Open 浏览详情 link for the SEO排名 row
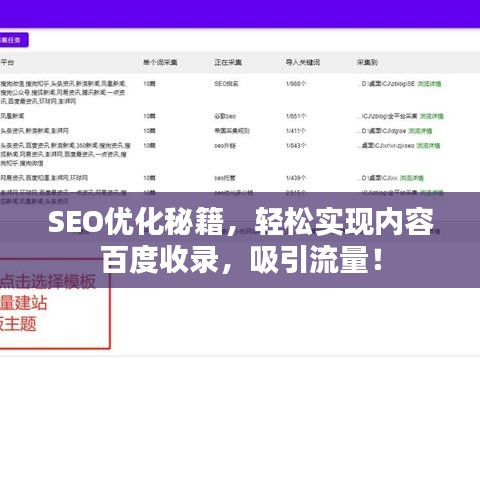The height and width of the screenshot is (480, 480). pos(429,84)
